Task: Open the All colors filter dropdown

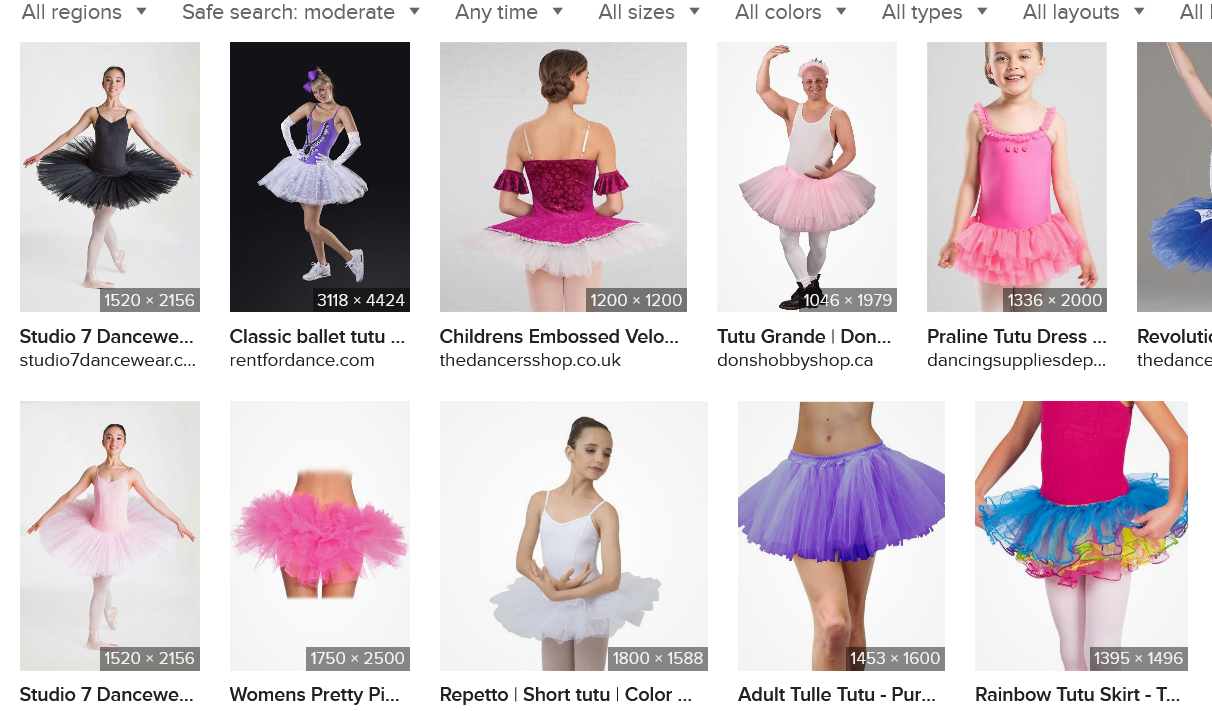Action: coord(790,12)
